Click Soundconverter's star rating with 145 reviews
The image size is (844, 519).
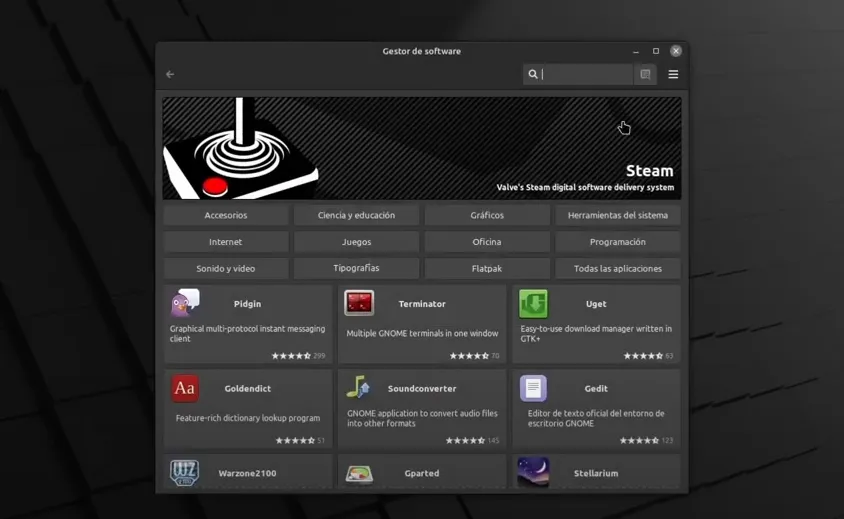click(x=472, y=440)
